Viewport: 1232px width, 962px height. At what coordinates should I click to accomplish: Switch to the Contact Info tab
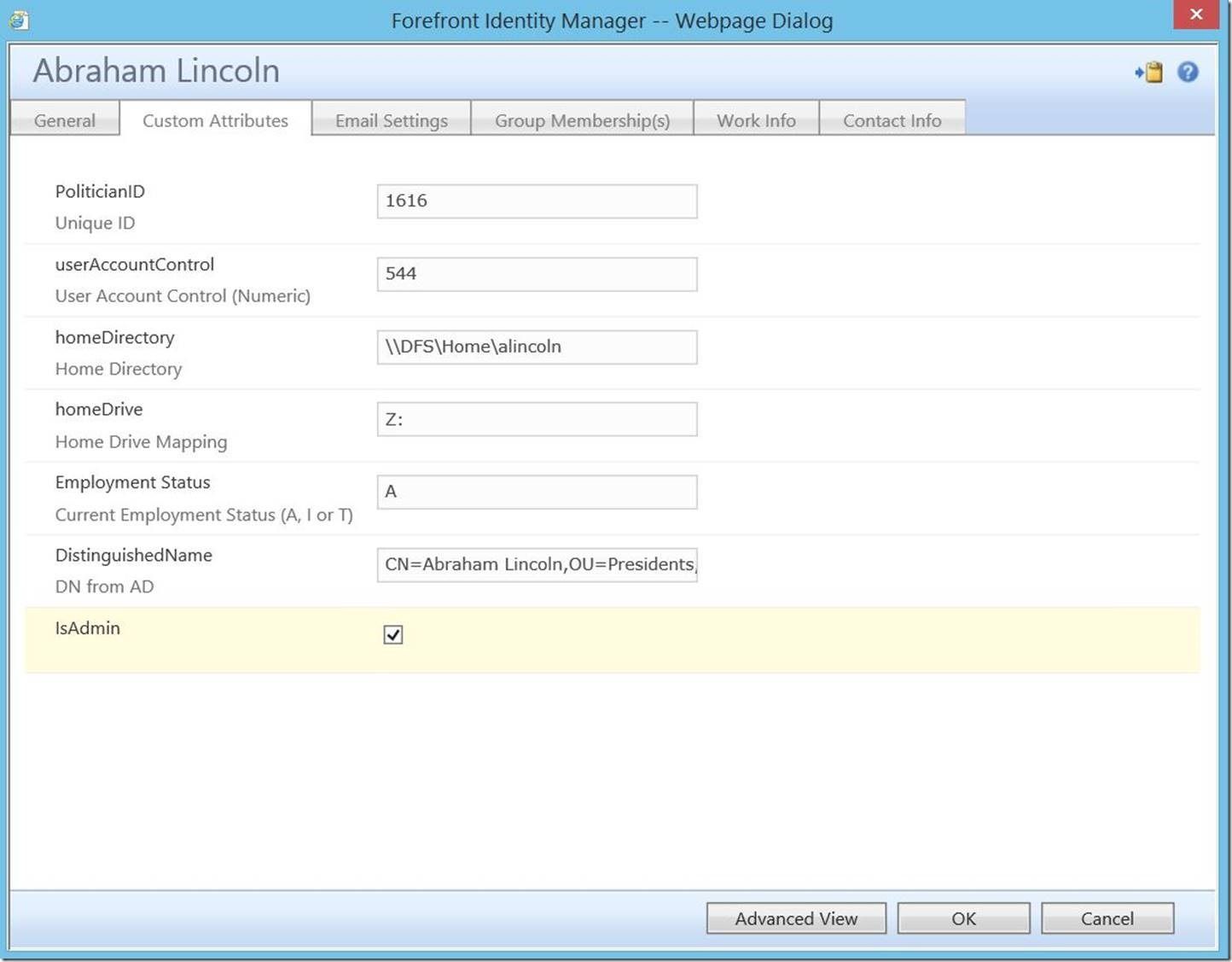(x=892, y=120)
